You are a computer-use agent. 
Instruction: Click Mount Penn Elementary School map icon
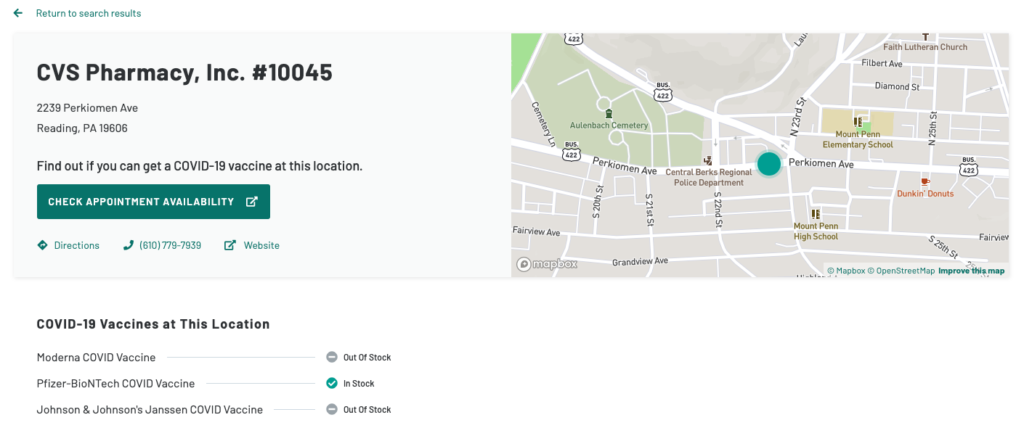[x=857, y=122]
